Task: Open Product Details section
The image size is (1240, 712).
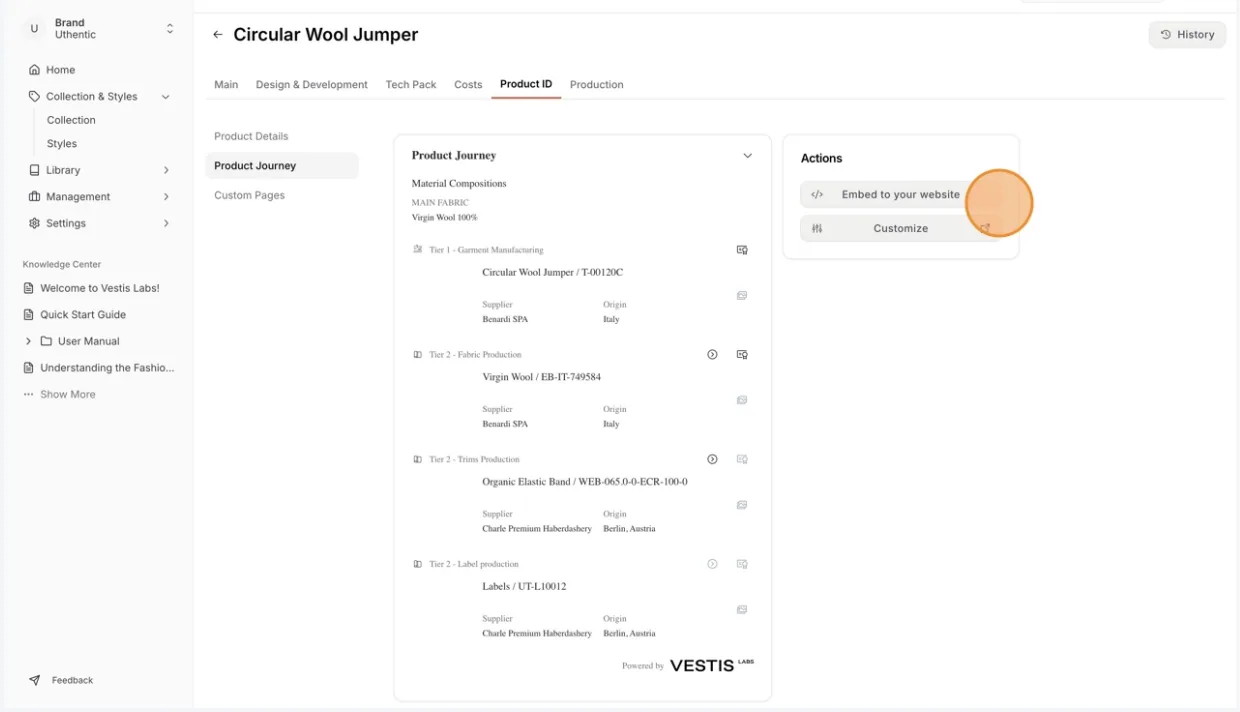Action: coord(251,136)
